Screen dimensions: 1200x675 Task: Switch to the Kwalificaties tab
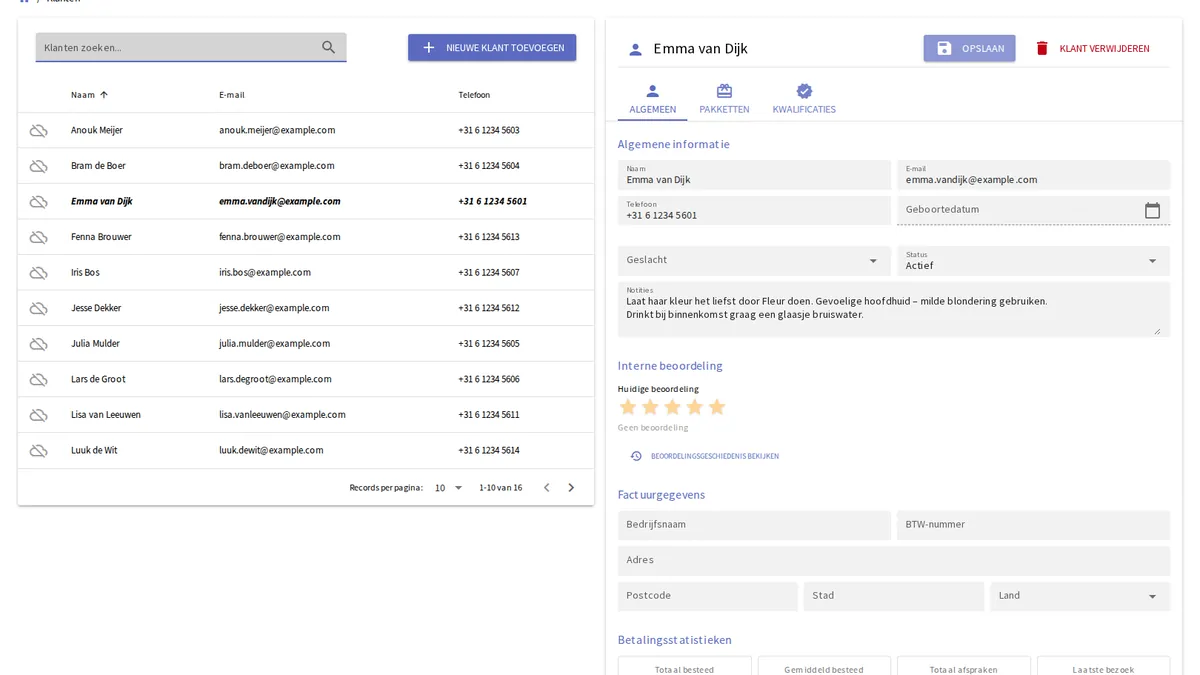[x=804, y=100]
